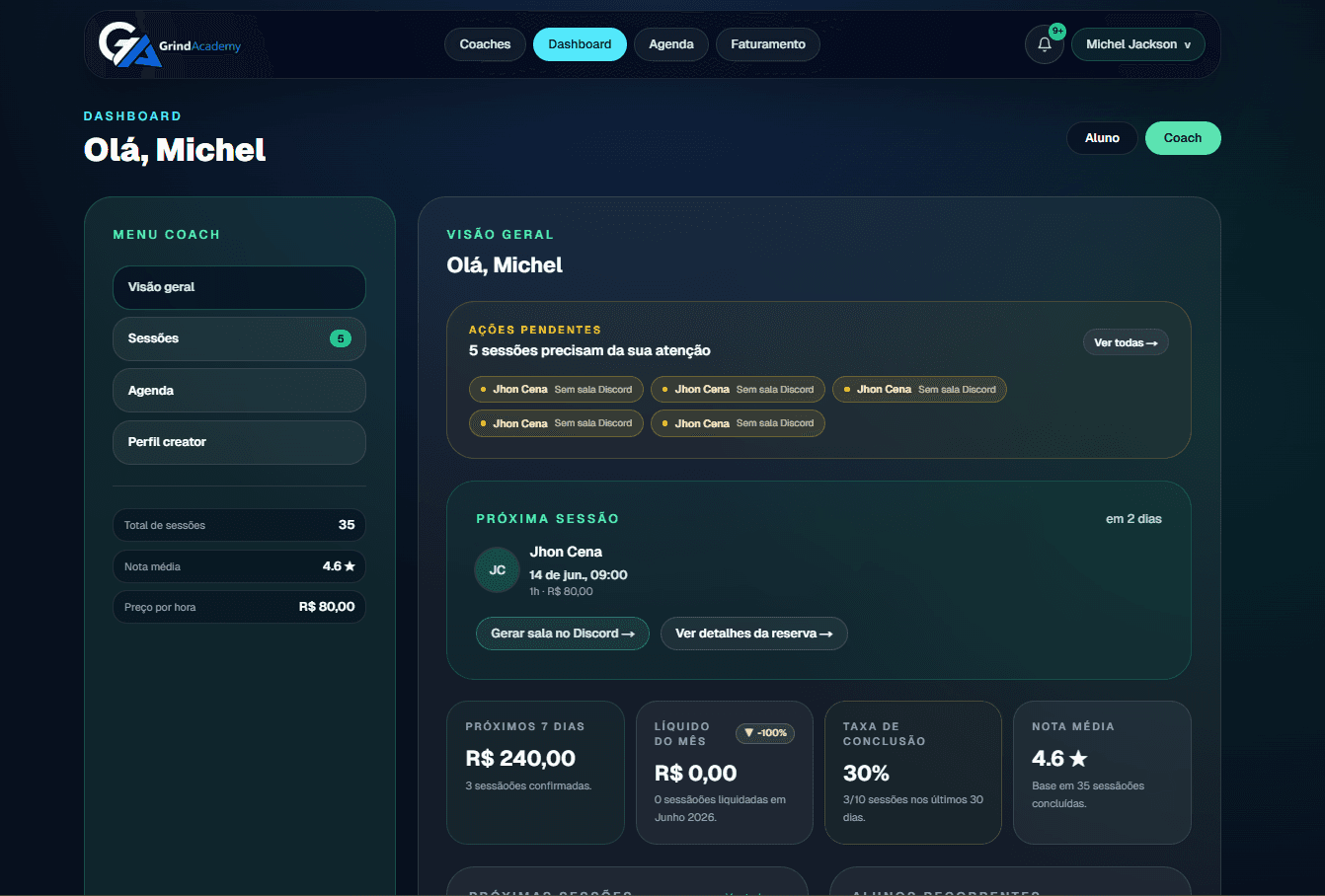Click the Taxa de conclusão card
The image size is (1325, 896).
point(913,773)
